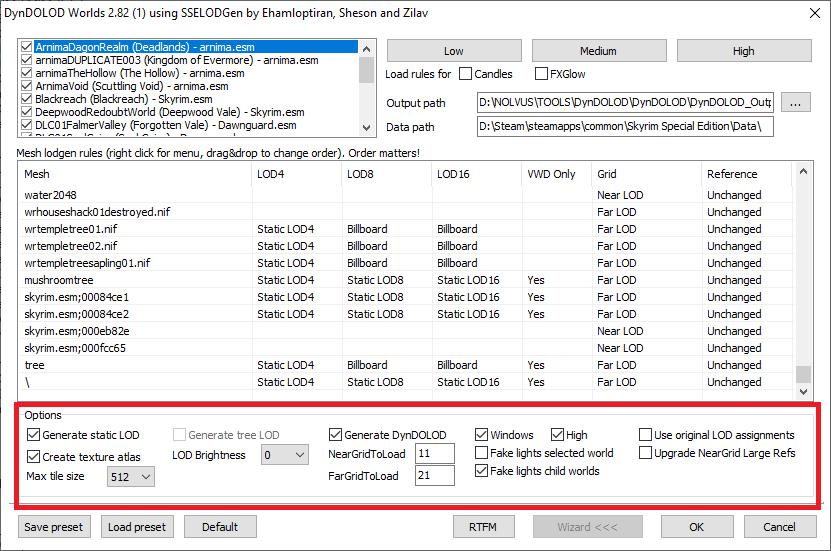Toggle arnimaTheHollow (The Hollow) checkbox
The image size is (831, 551).
[x=26, y=73]
